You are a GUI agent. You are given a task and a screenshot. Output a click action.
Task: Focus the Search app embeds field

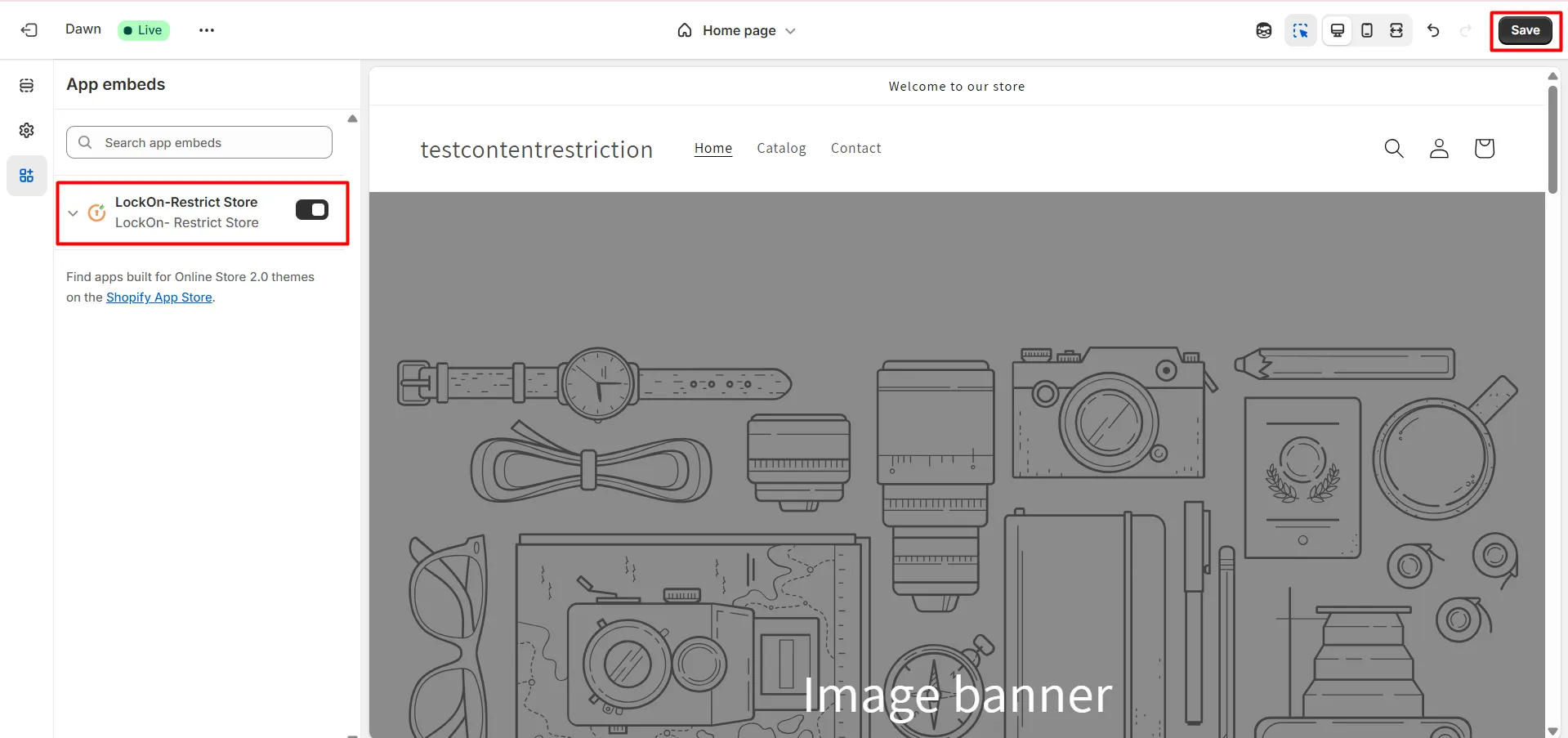click(199, 142)
